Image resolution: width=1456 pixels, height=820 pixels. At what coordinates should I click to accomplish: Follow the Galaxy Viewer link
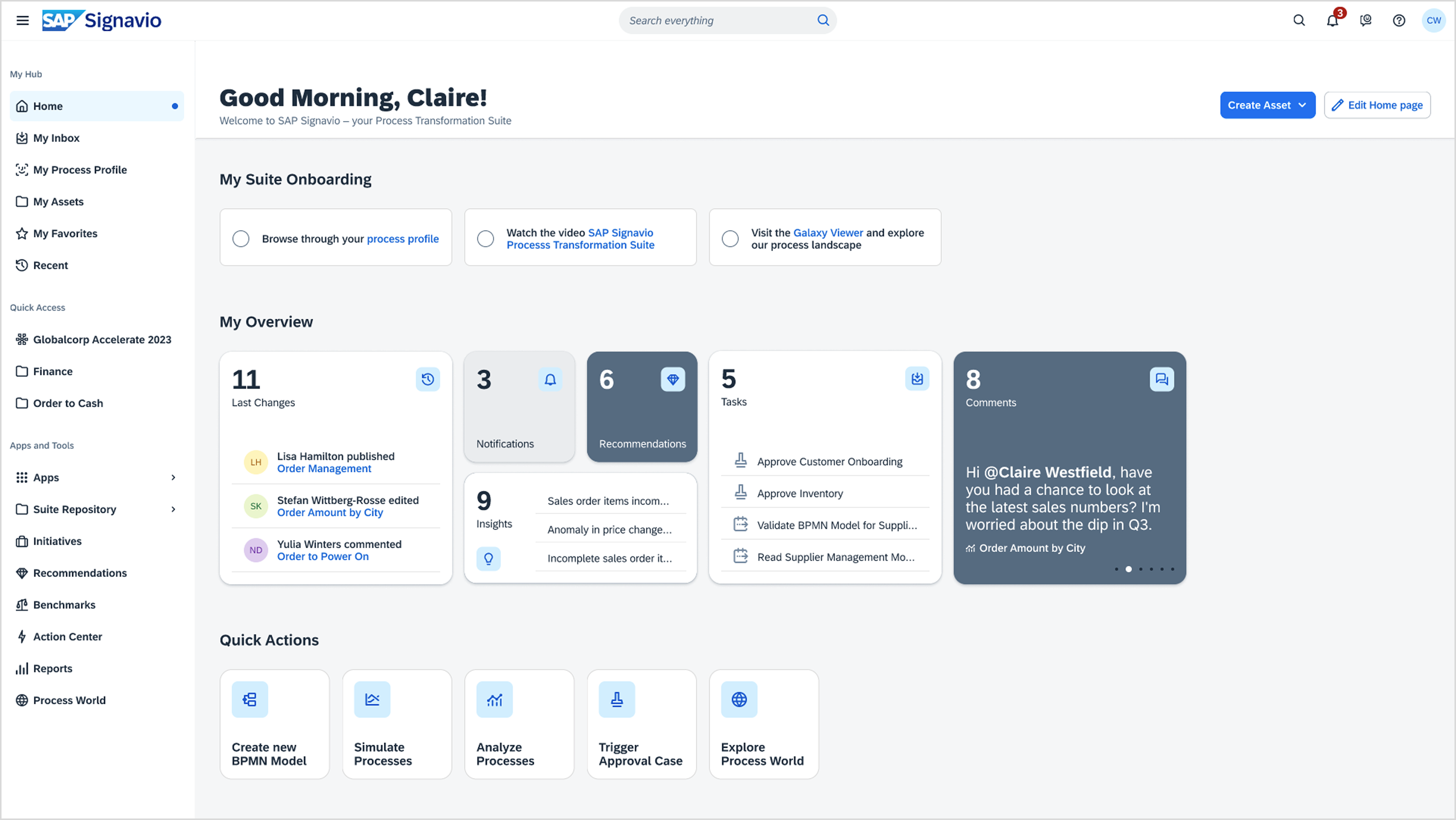pos(828,232)
